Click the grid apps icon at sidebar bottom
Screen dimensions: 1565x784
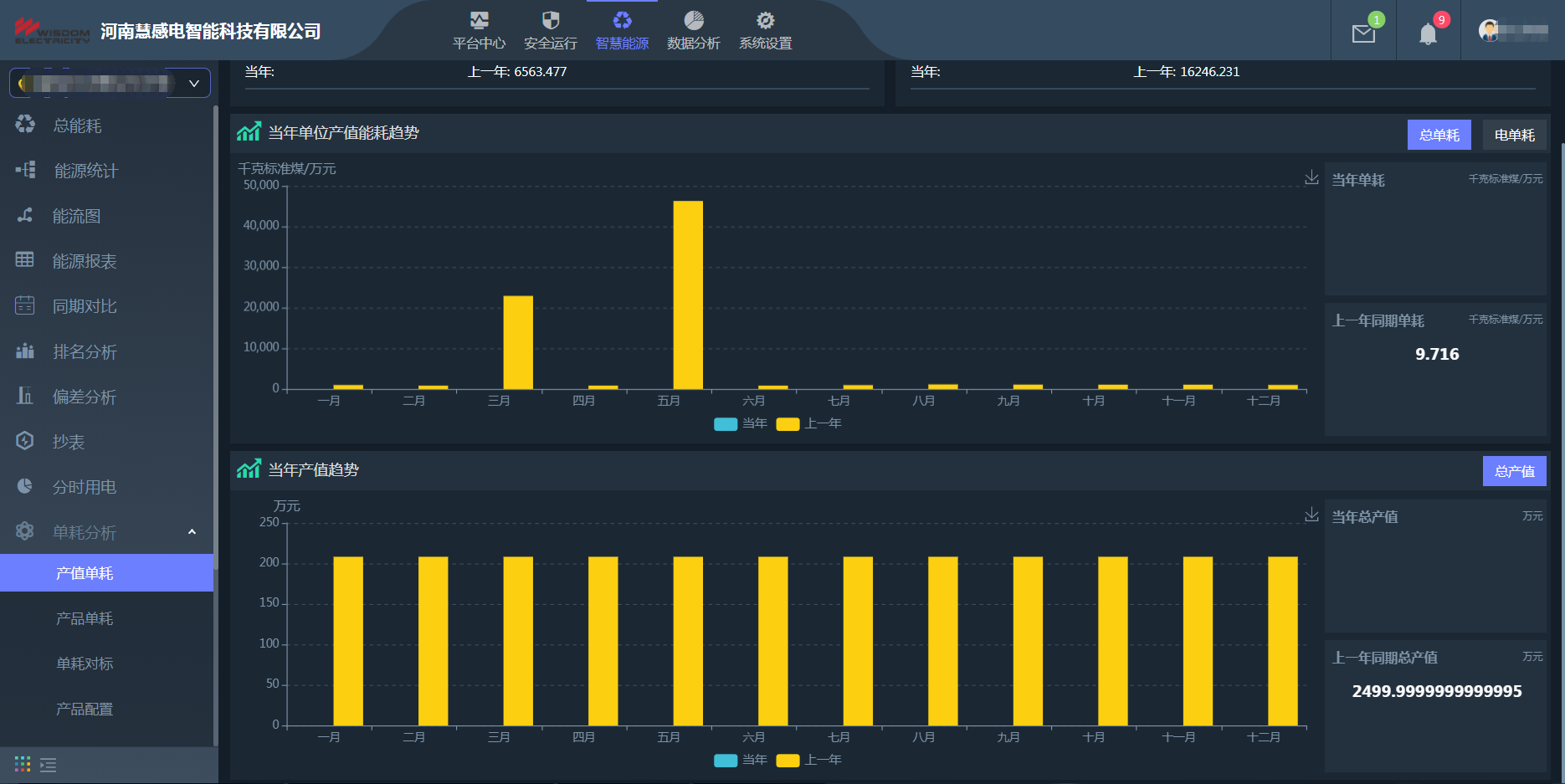pos(23,765)
